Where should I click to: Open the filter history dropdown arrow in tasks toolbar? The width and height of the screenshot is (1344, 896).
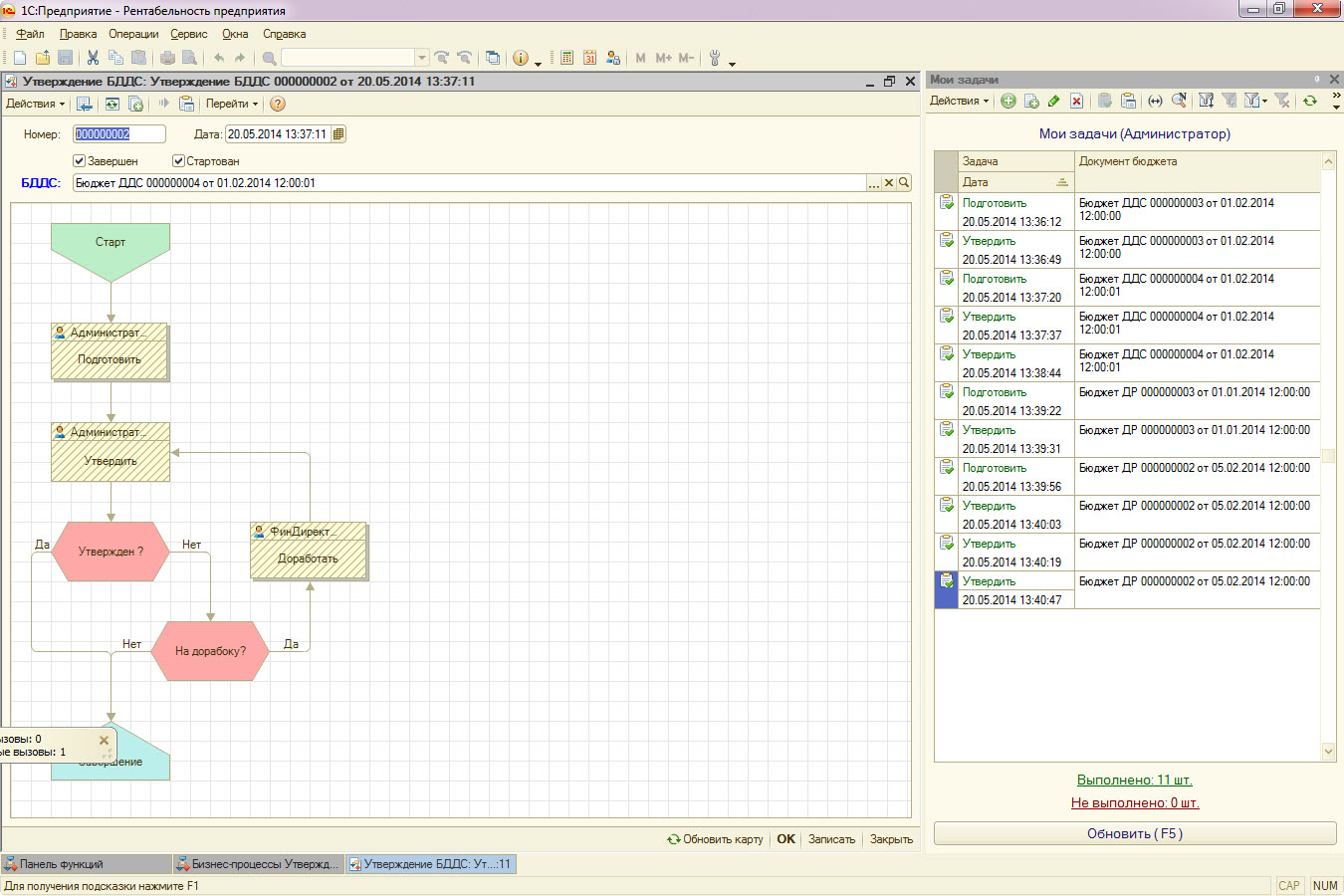1265,101
